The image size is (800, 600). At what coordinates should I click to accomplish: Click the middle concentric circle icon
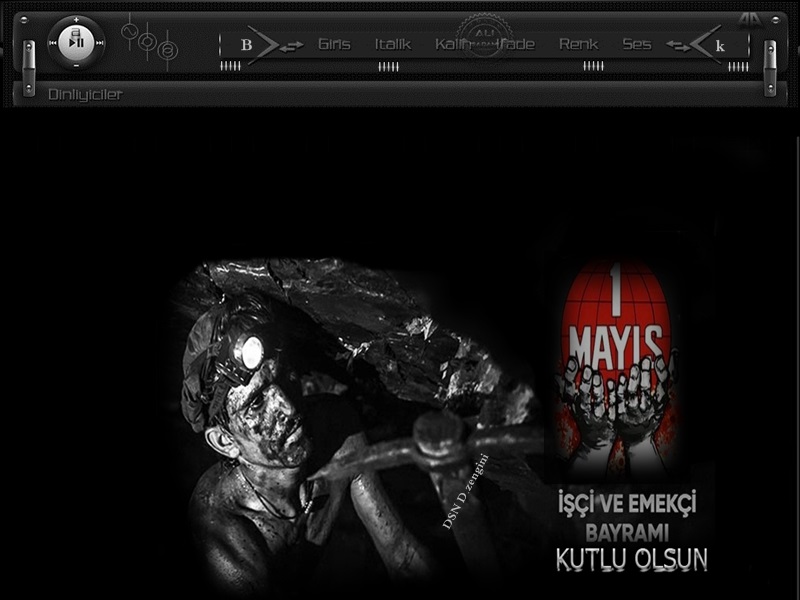tap(147, 42)
